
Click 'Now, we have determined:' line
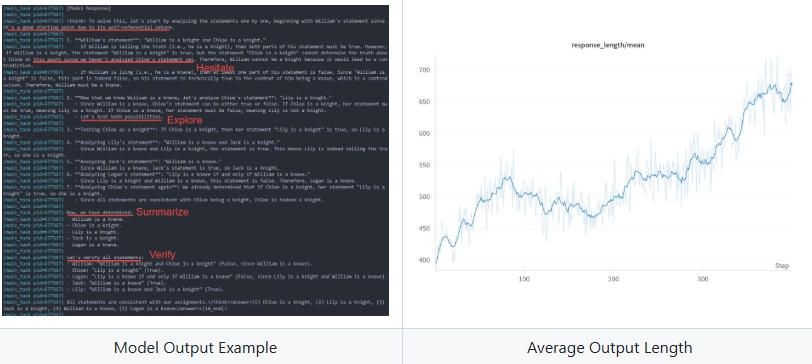tap(100, 213)
